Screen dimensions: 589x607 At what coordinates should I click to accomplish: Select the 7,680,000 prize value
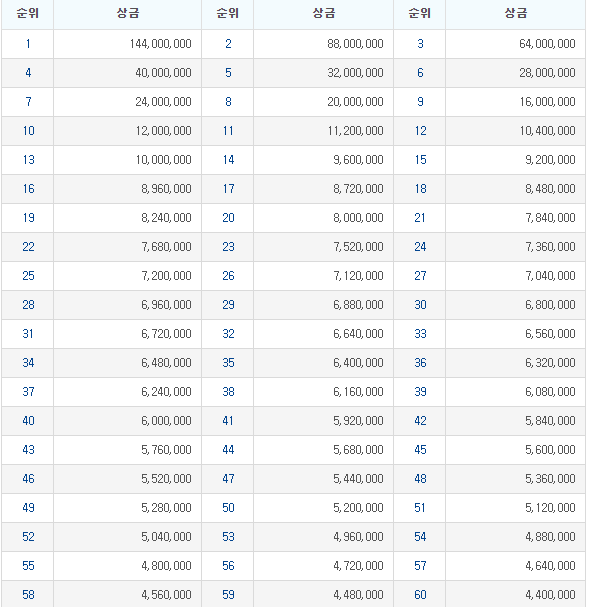(x=166, y=247)
